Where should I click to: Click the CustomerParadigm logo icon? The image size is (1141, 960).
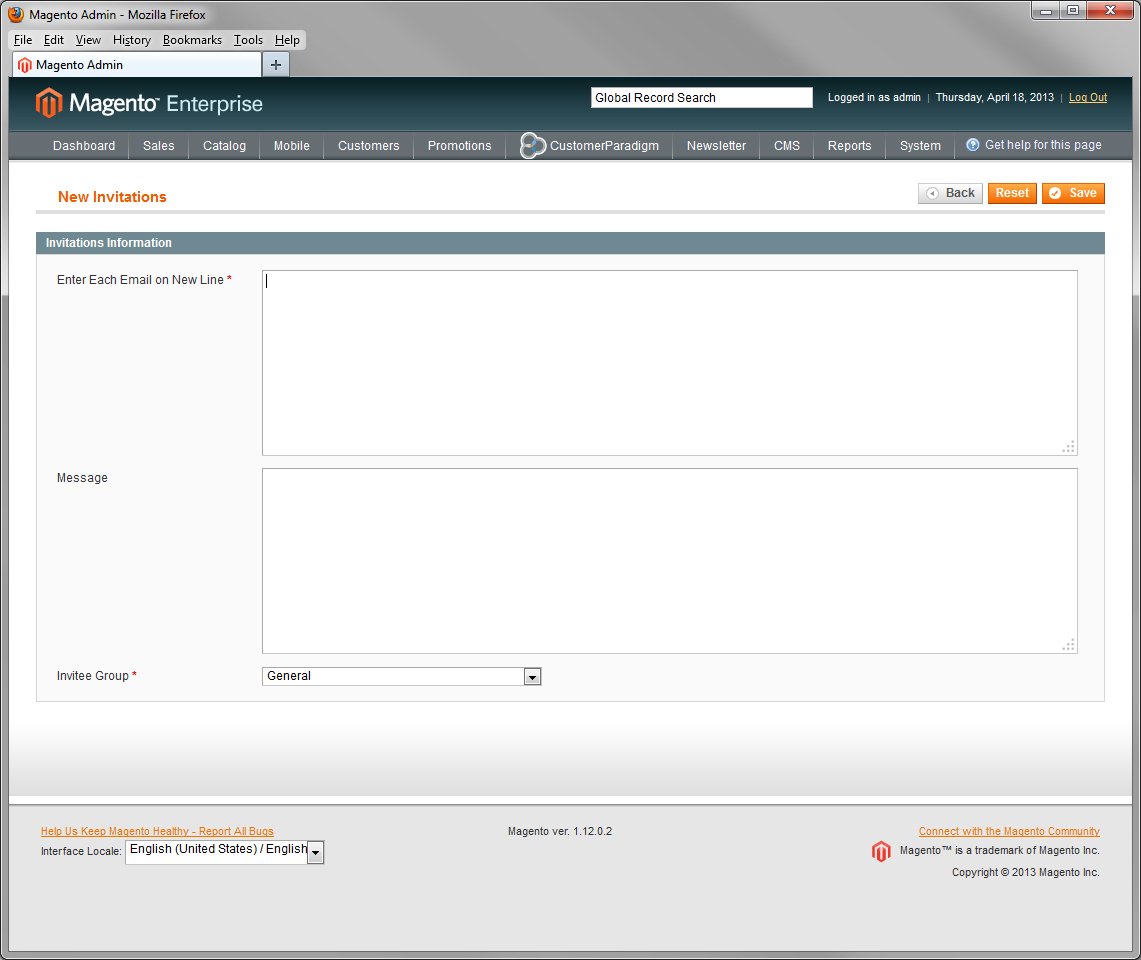[533, 146]
